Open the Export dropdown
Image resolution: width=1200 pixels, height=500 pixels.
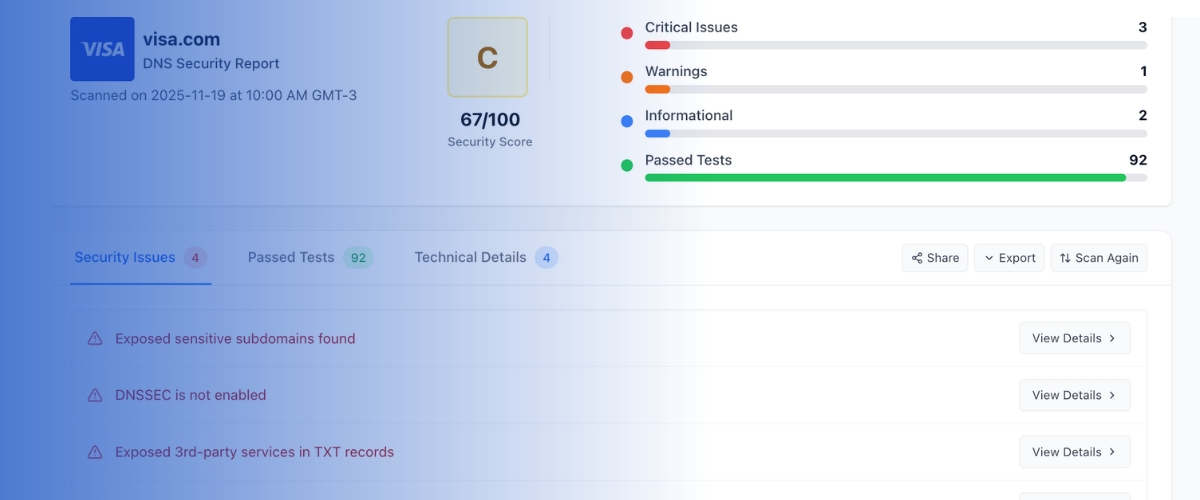(x=1009, y=258)
